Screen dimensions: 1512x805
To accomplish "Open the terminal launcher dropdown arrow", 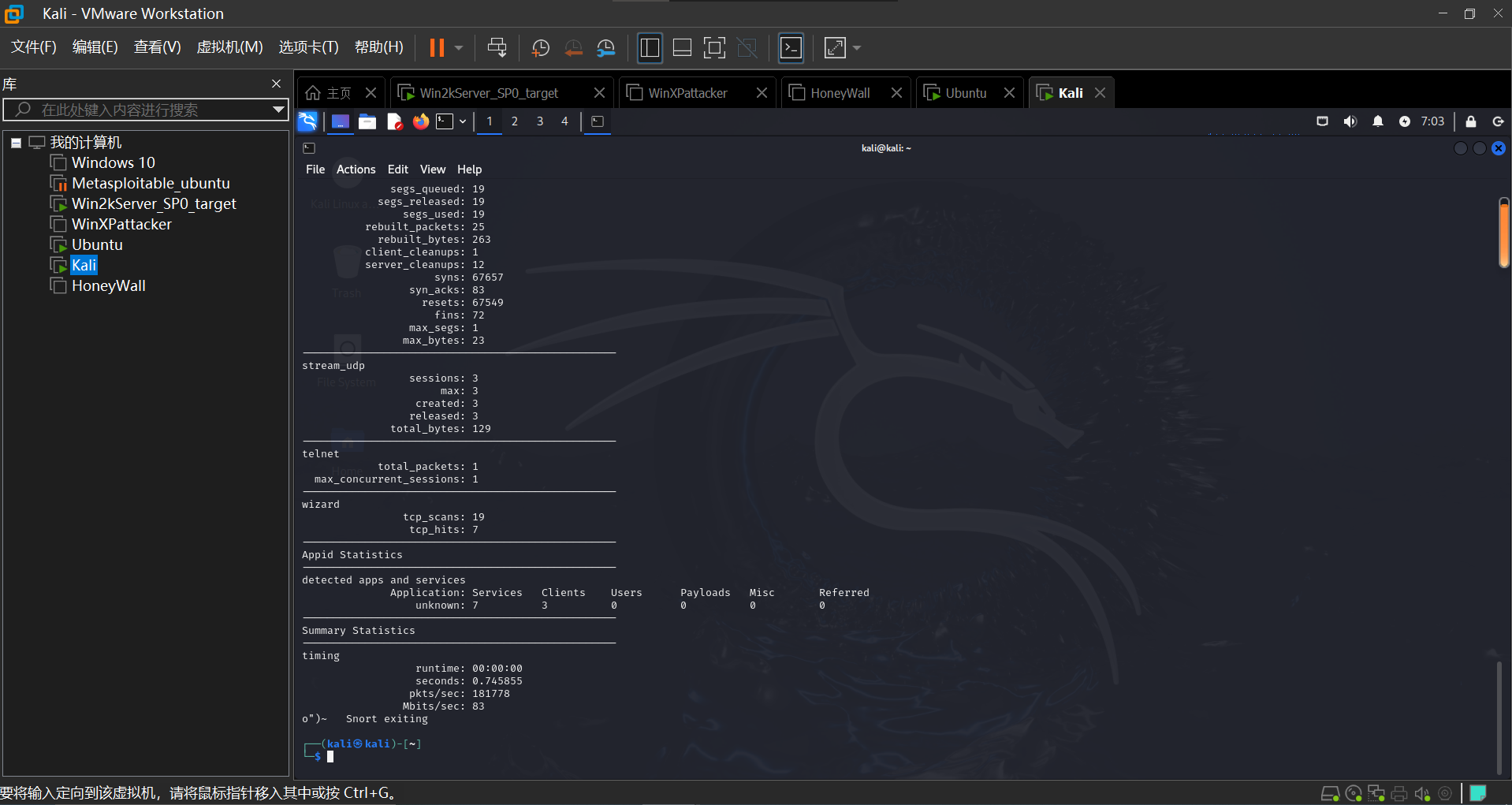I will 463,121.
